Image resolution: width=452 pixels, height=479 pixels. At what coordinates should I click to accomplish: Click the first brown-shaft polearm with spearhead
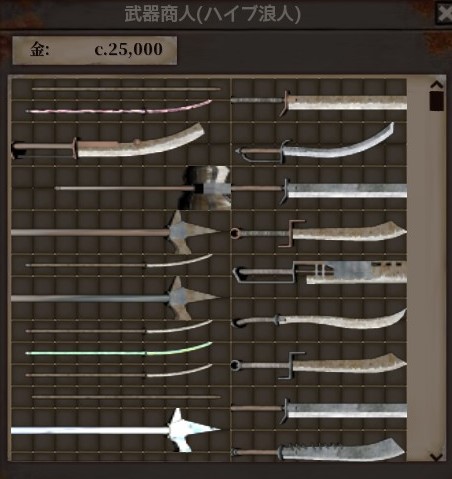(x=116, y=232)
